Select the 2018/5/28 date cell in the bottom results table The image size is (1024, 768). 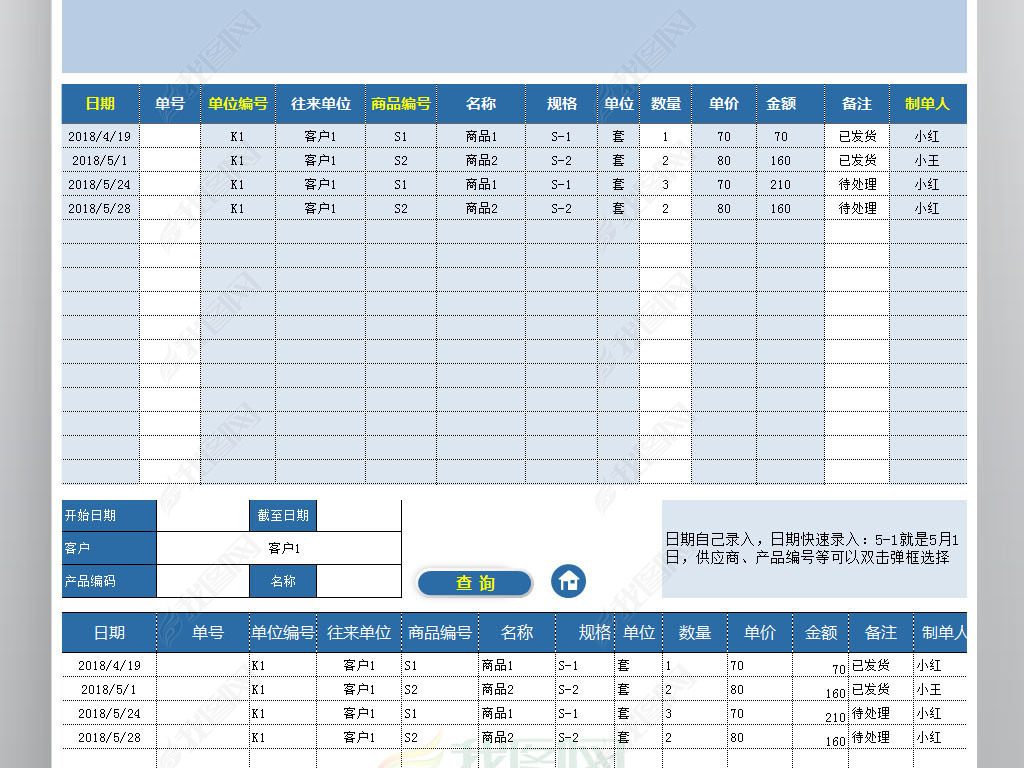click(109, 738)
